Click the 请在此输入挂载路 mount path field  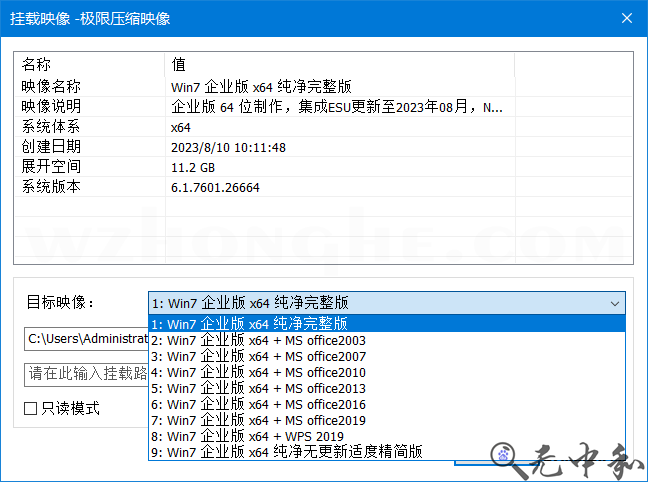click(x=86, y=374)
